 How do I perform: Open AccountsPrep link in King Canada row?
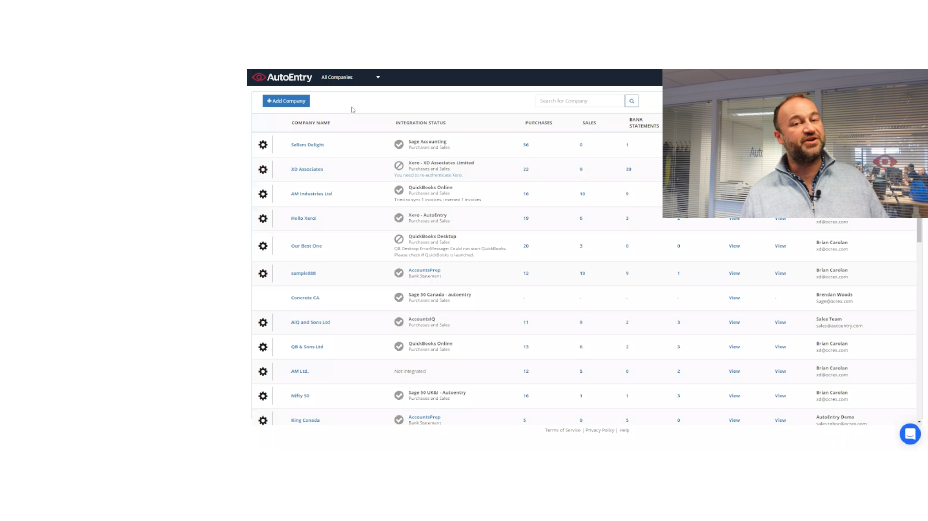pyautogui.click(x=424, y=417)
